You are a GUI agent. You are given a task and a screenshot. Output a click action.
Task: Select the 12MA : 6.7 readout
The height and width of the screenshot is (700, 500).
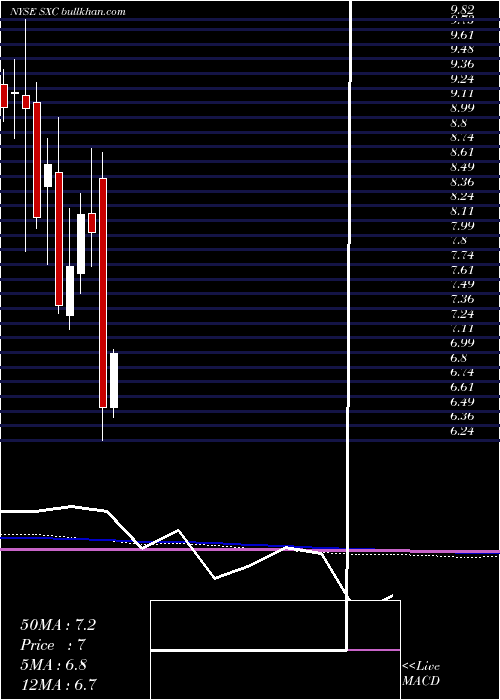point(59,684)
